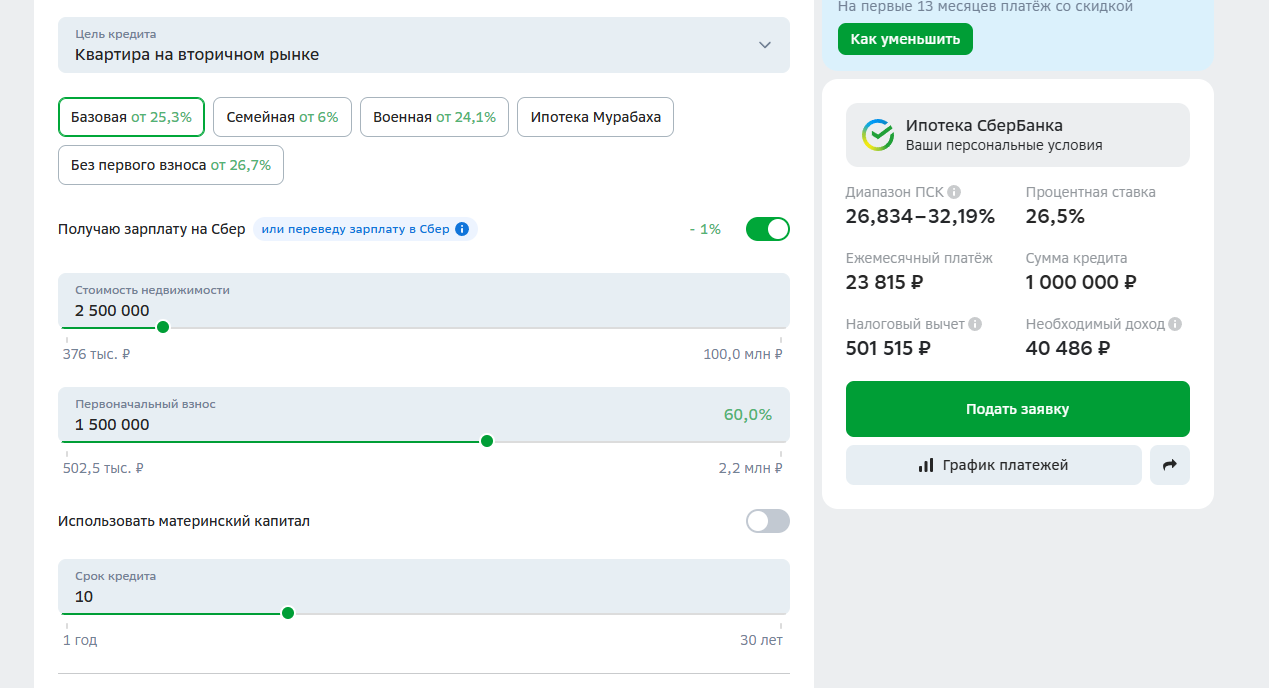Click the Процентная ставка value 26,5%
The image size is (1269, 688).
point(1055,217)
